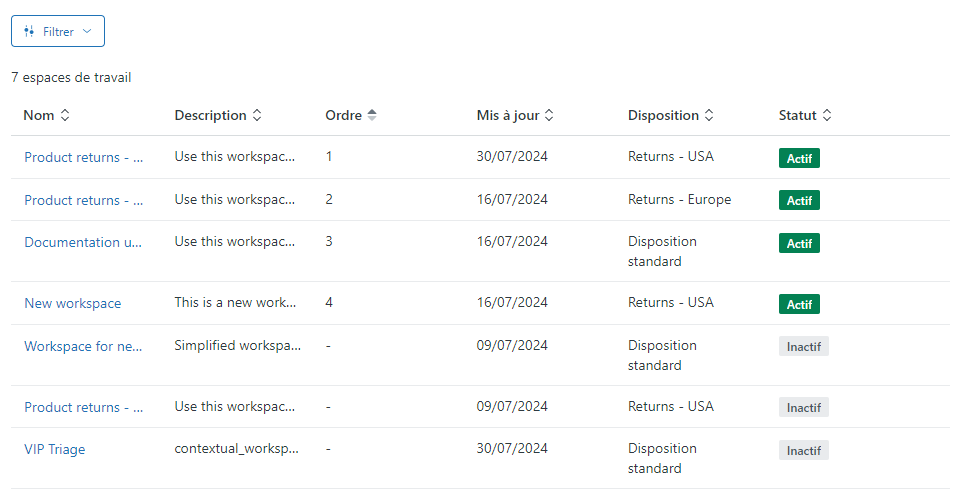Click the Inactif badge for VIP Triage

coord(803,451)
